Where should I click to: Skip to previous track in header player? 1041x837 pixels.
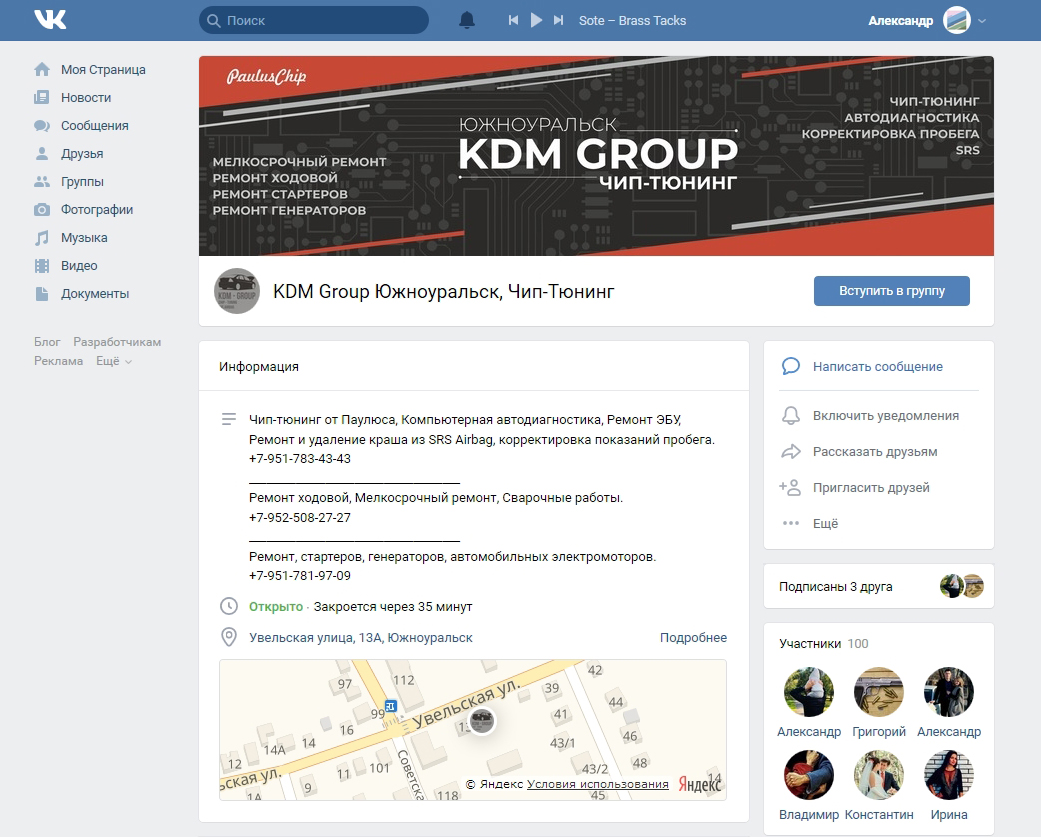pos(513,20)
